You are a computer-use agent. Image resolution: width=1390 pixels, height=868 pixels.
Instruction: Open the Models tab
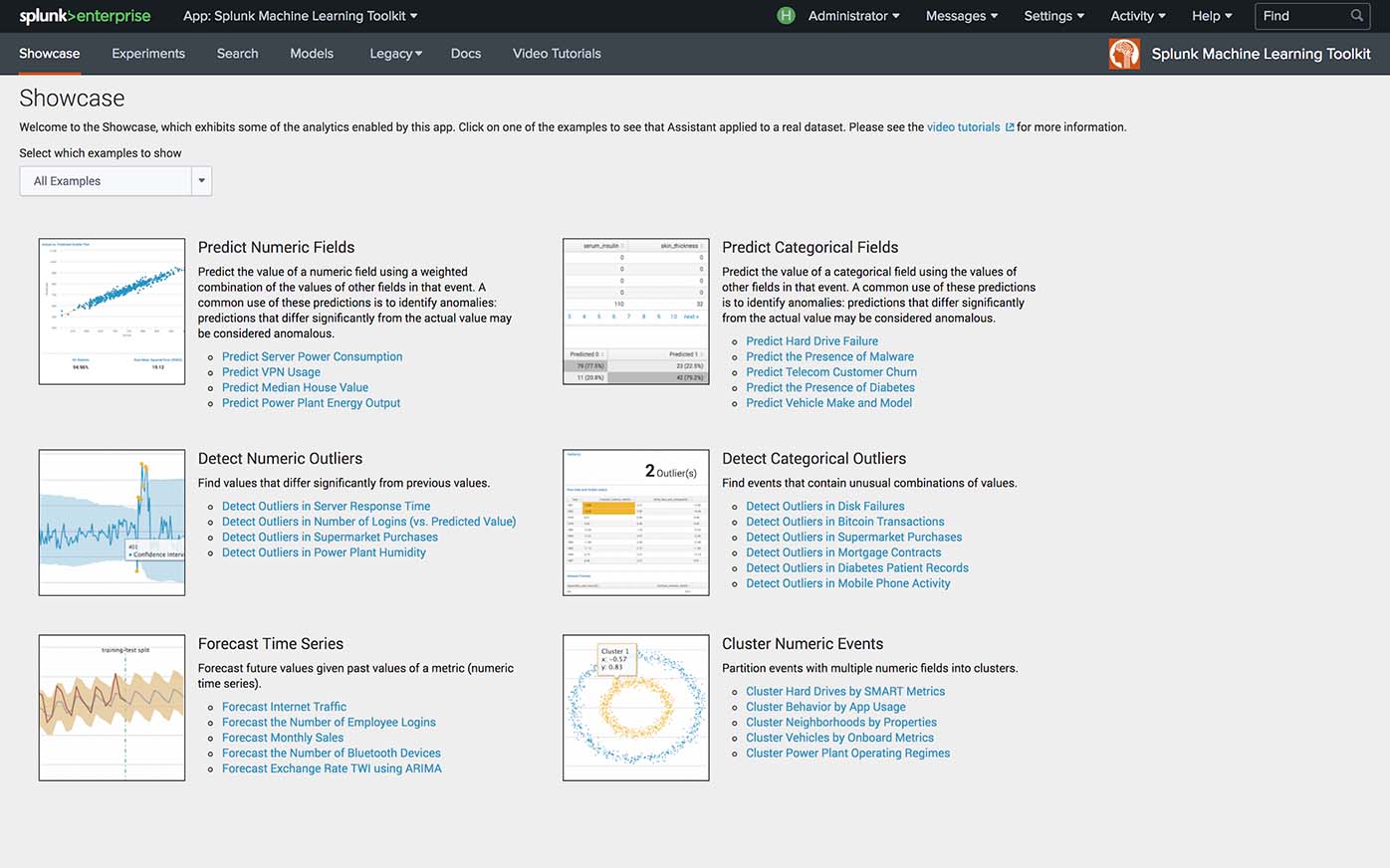pyautogui.click(x=312, y=54)
